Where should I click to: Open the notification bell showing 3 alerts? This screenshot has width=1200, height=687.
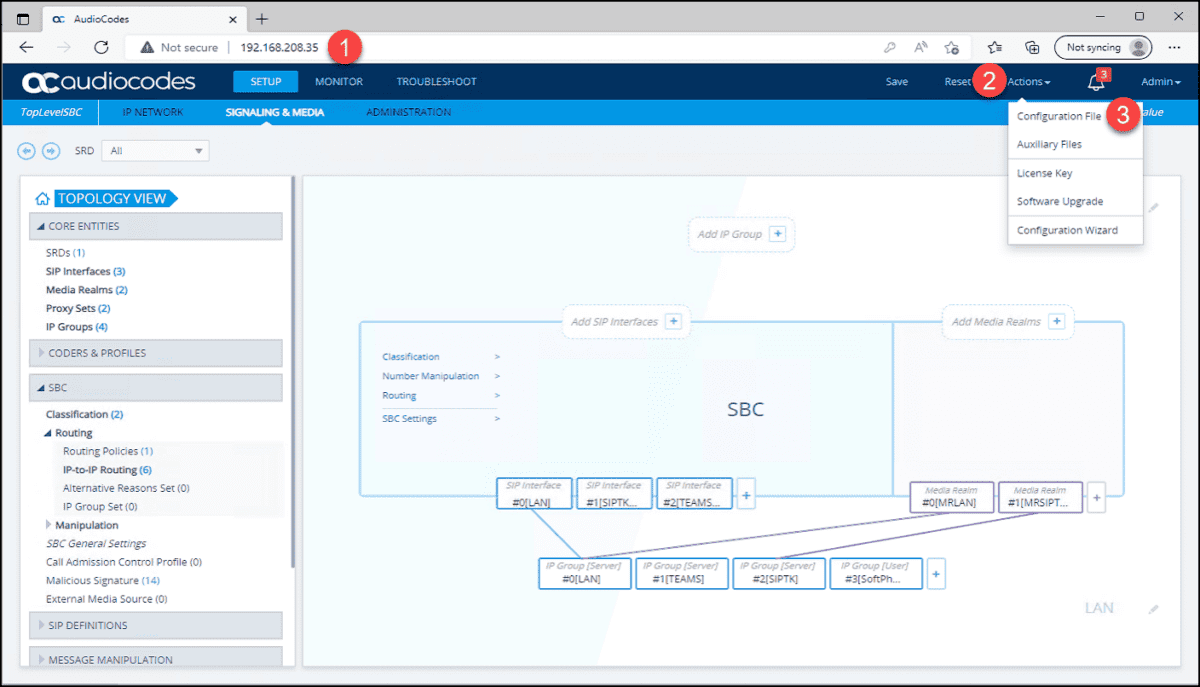(x=1095, y=81)
